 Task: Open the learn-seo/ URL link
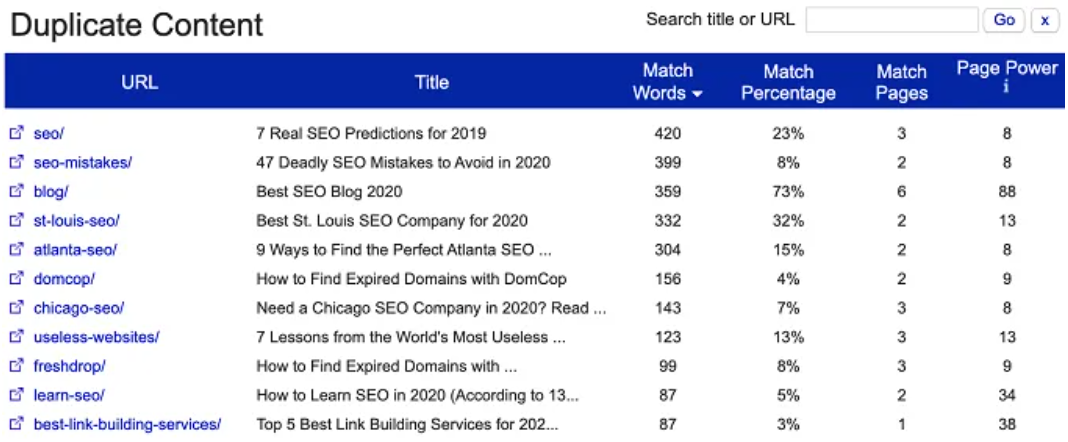click(69, 395)
